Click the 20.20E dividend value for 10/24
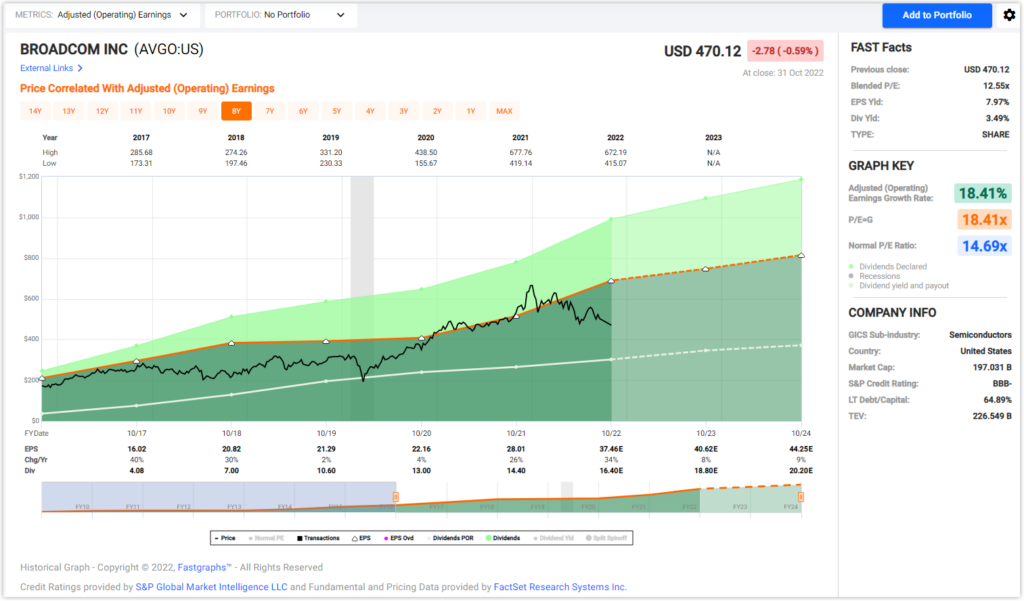This screenshot has width=1024, height=601. click(x=801, y=471)
